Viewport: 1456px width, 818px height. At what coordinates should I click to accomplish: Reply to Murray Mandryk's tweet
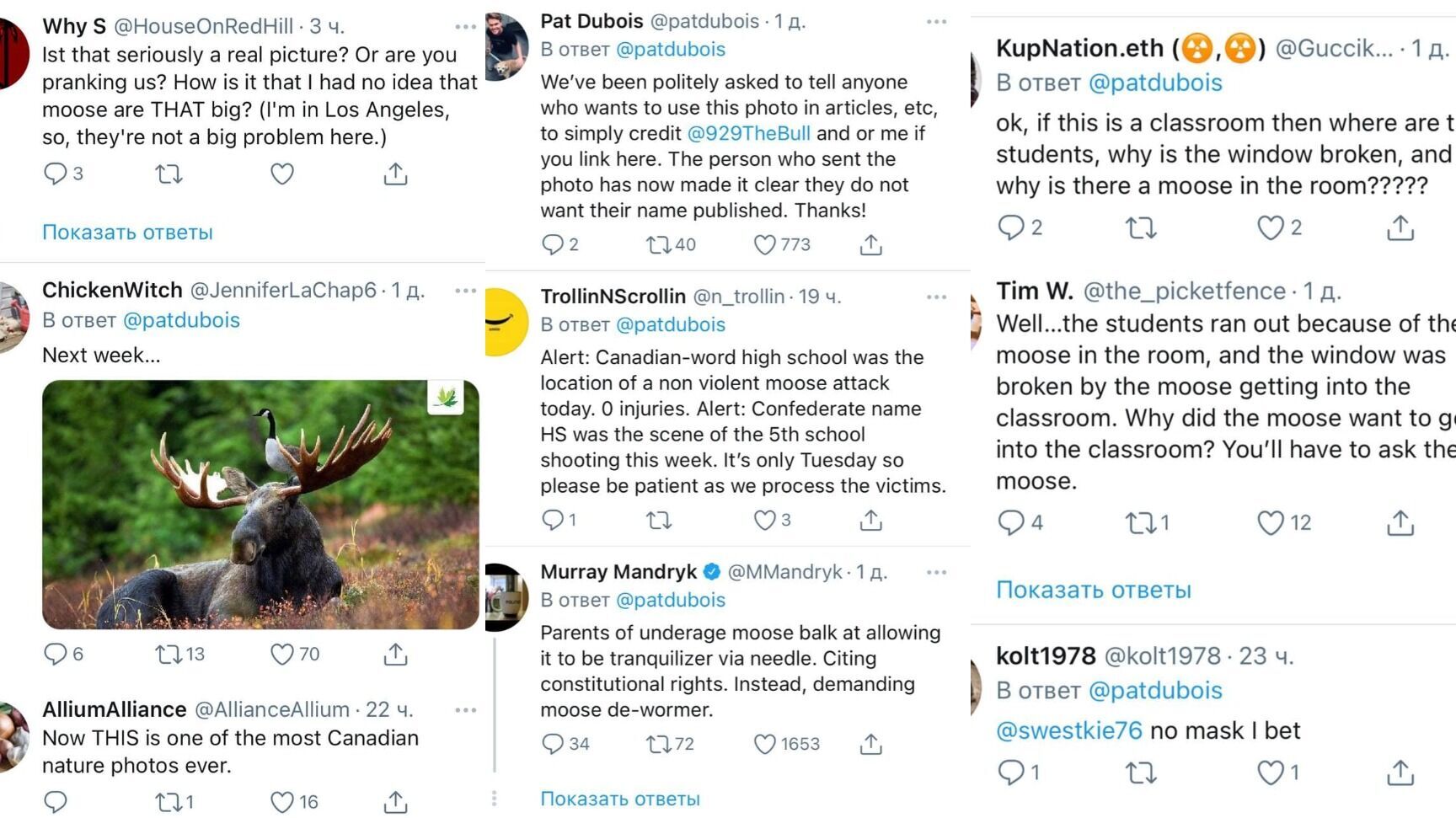[553, 744]
